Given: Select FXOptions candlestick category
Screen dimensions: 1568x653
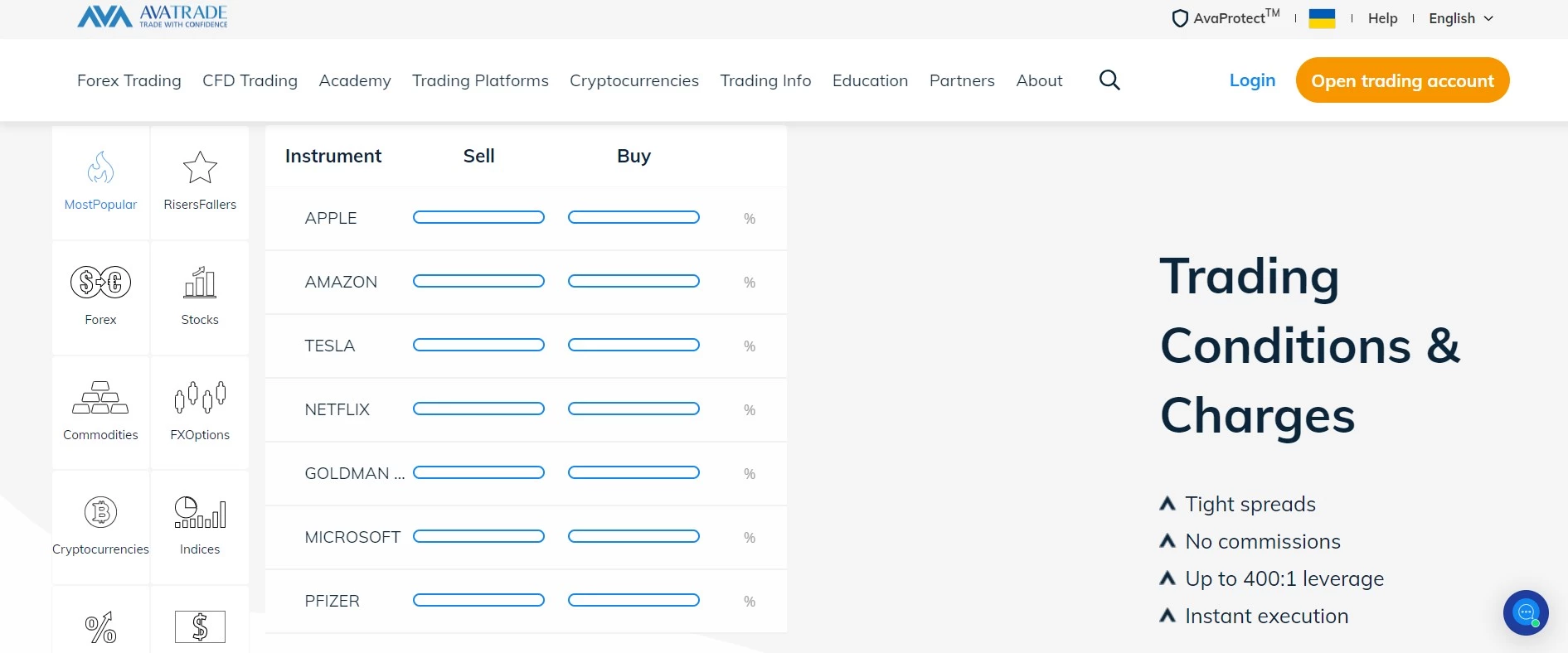Looking at the screenshot, I should [200, 413].
